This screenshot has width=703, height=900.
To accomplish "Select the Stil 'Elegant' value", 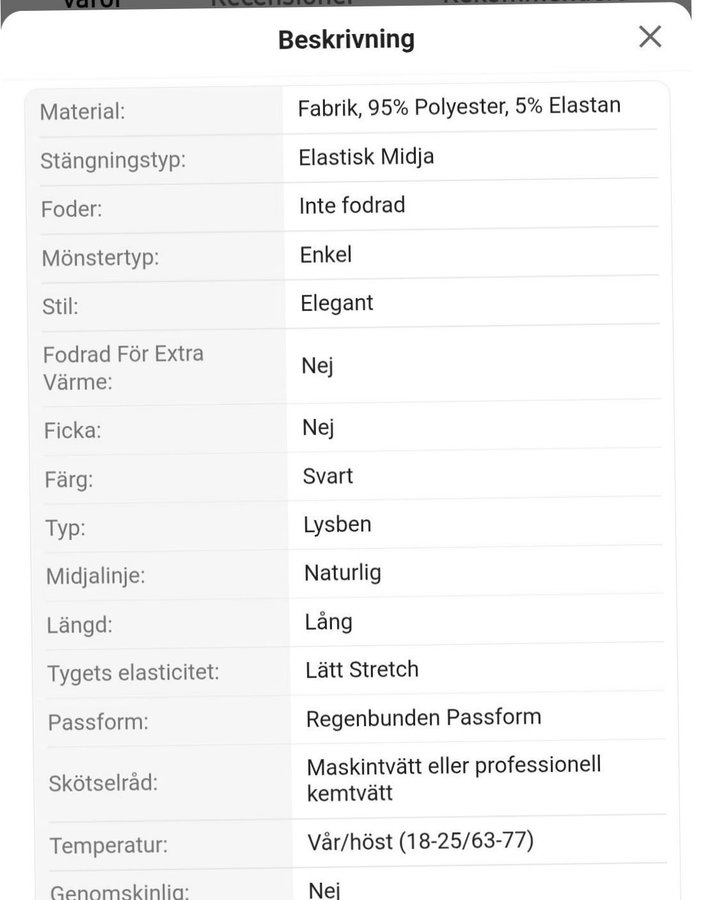I will [337, 303].
